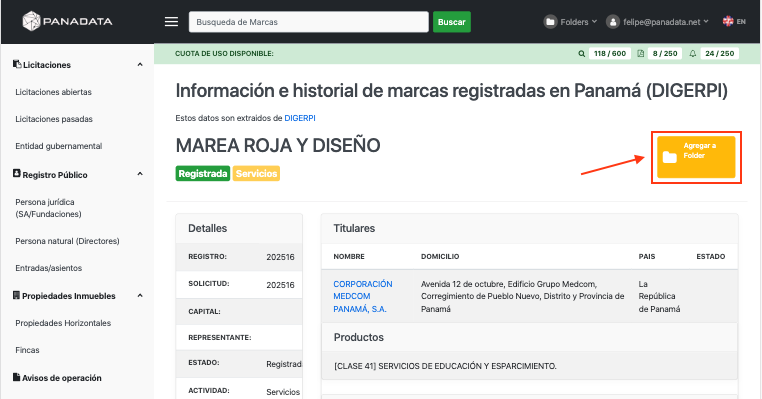
Task: Click the bell alerts quota icon
Action: (693, 53)
